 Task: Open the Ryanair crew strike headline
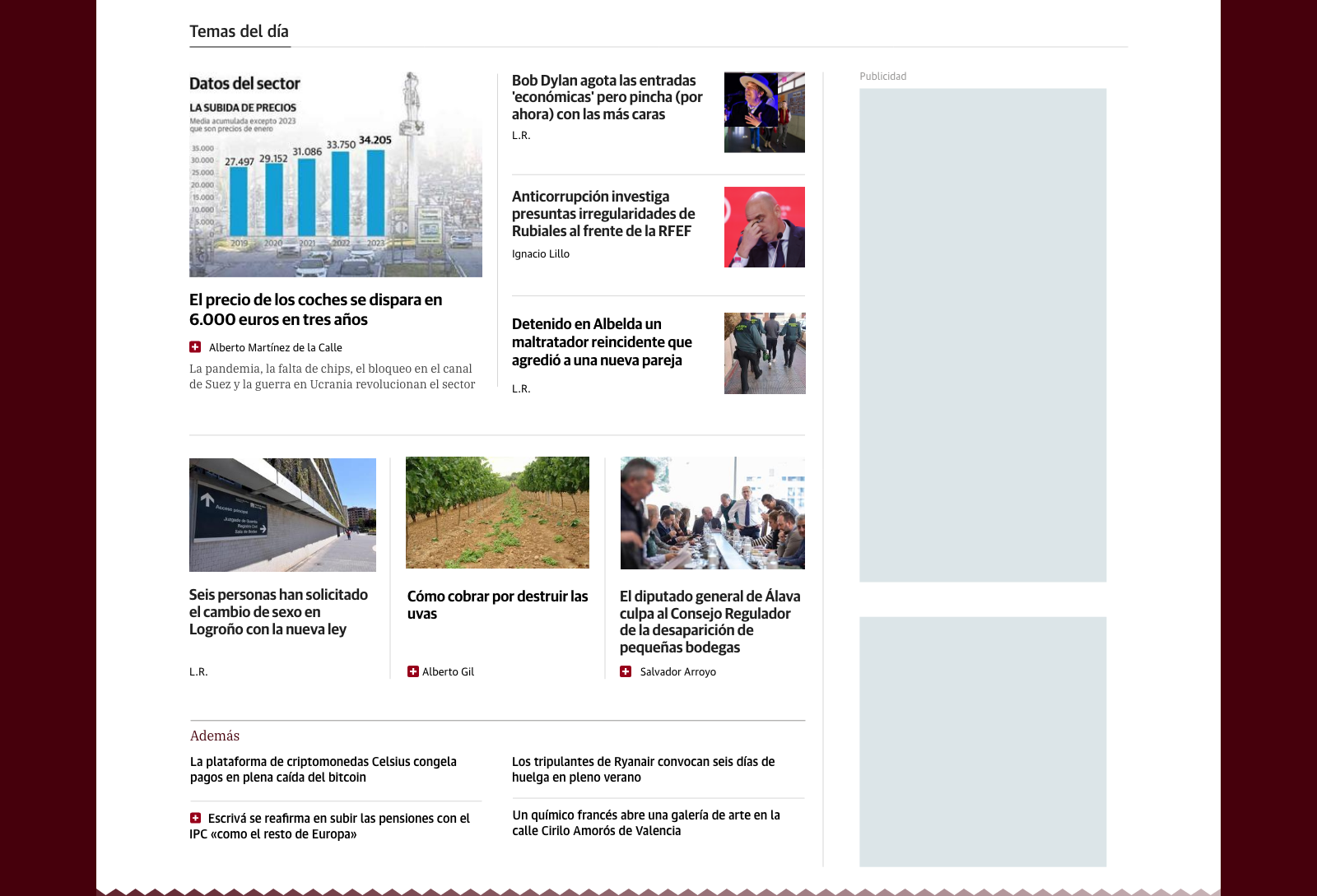pos(643,769)
